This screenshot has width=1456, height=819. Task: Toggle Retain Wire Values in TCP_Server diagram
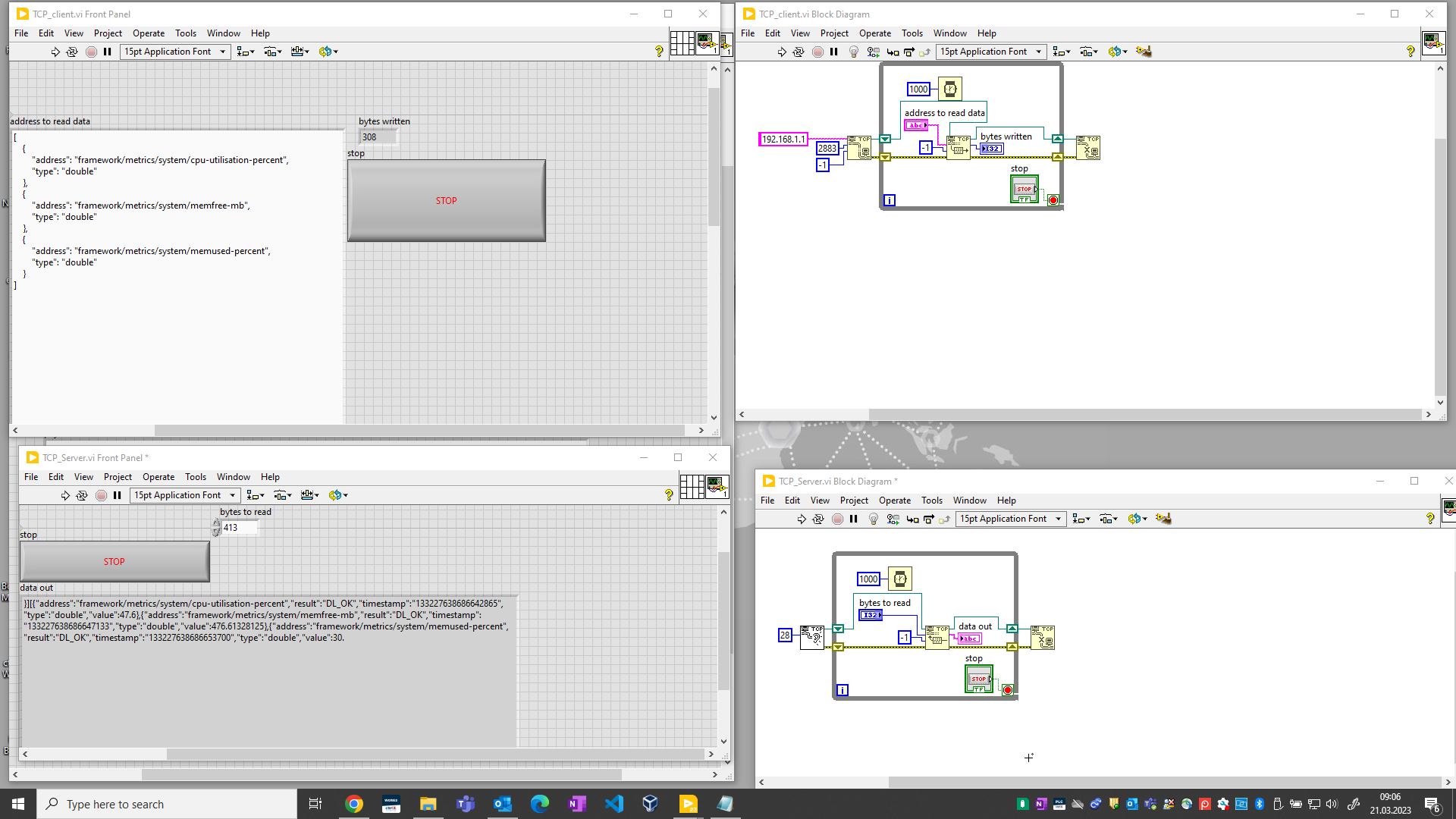tap(893, 519)
